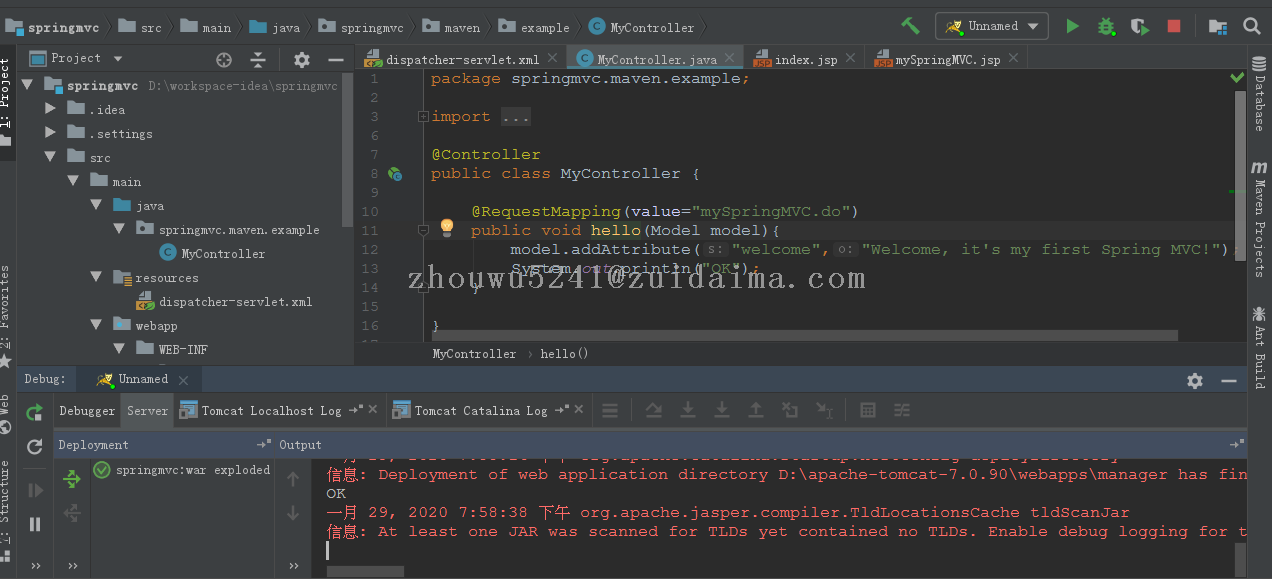Viewport: 1272px width, 579px height.
Task: Collapse the resources folder
Action: pos(96,277)
